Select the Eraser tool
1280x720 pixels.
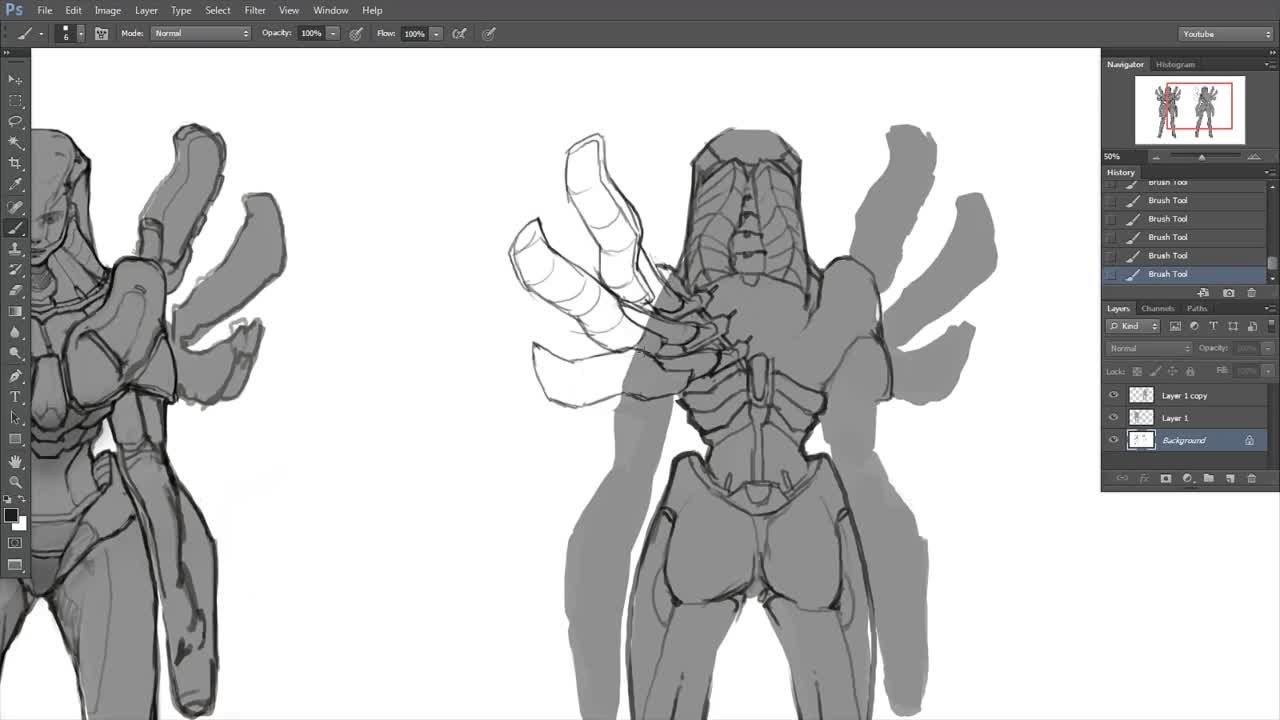click(15, 291)
